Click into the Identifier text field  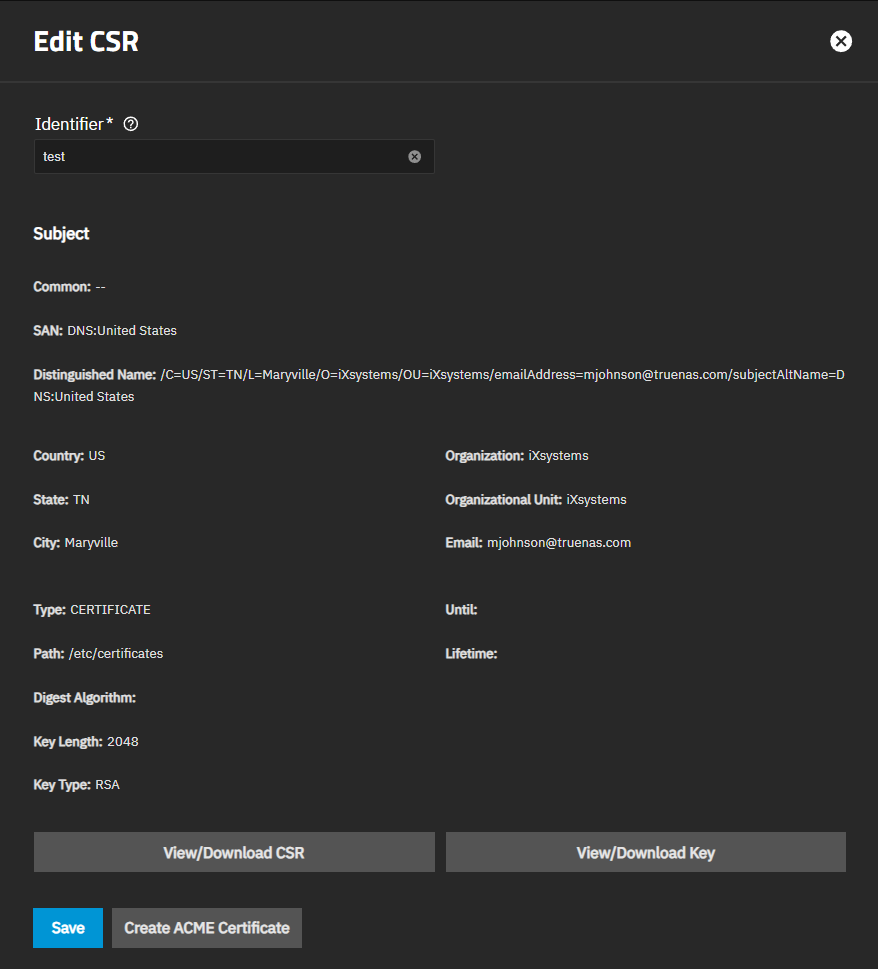pyautogui.click(x=220, y=157)
